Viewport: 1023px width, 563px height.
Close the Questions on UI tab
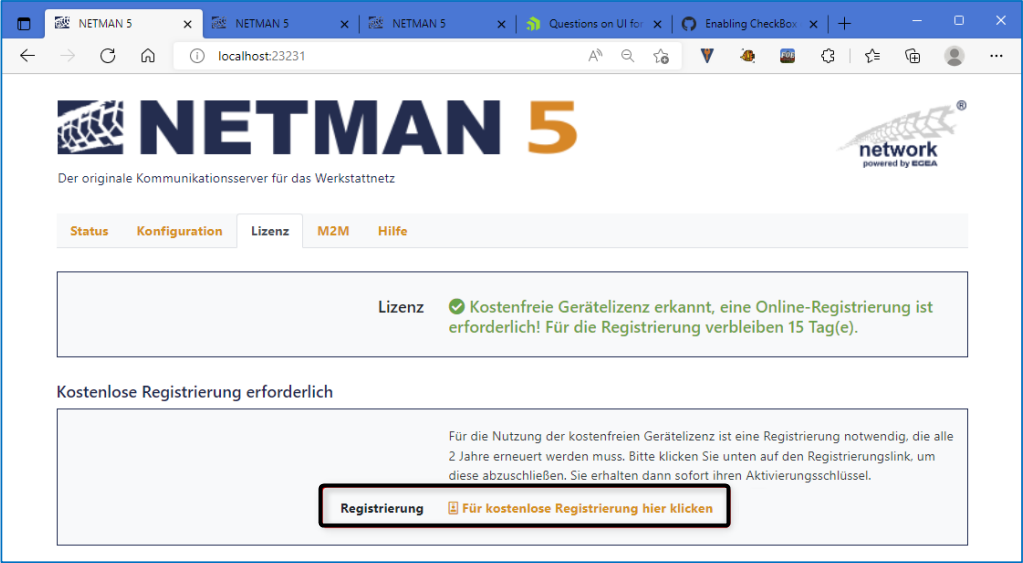(x=658, y=24)
